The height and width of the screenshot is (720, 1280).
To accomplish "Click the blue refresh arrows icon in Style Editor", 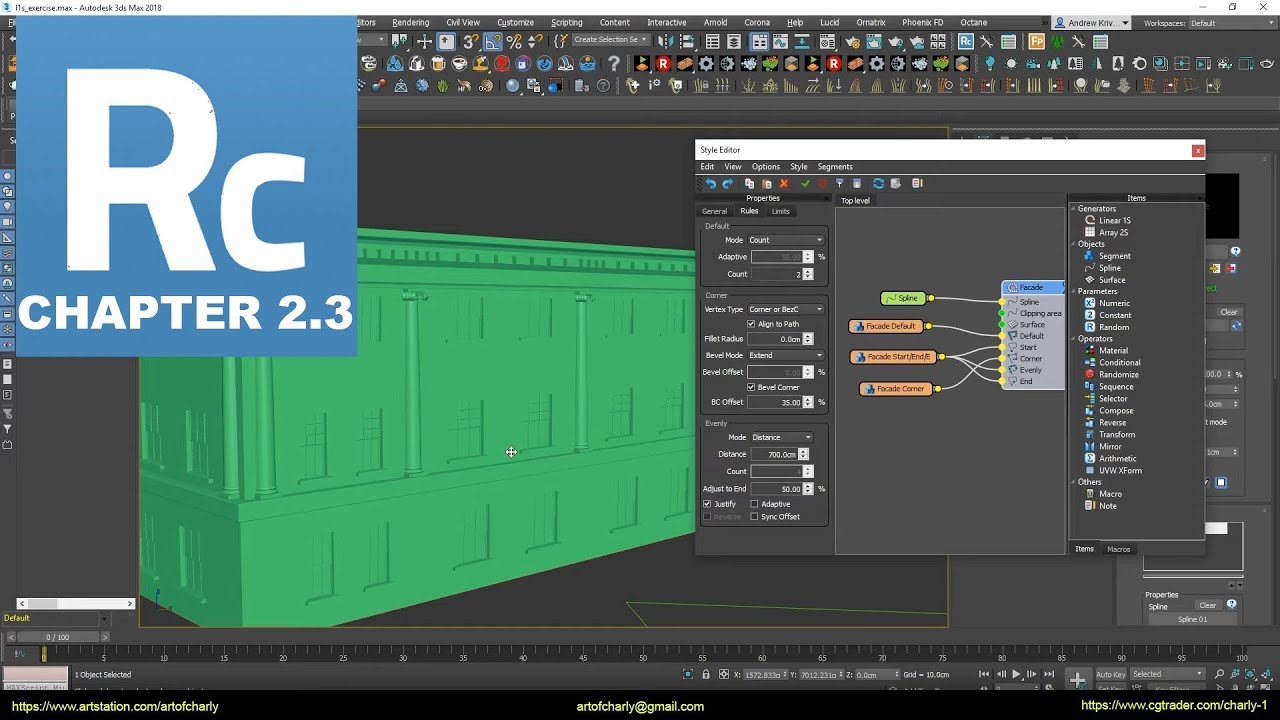I will click(x=878, y=184).
